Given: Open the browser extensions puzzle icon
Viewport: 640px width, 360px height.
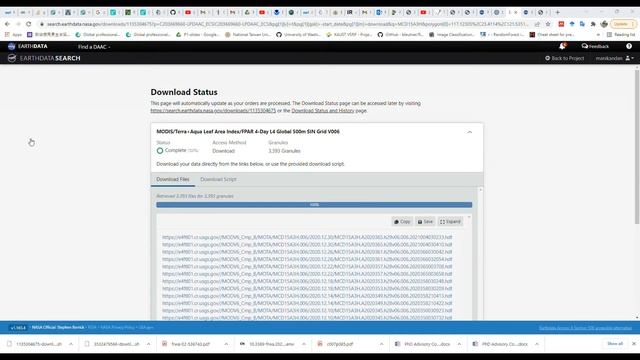Looking at the screenshot, I should (x=593, y=24).
